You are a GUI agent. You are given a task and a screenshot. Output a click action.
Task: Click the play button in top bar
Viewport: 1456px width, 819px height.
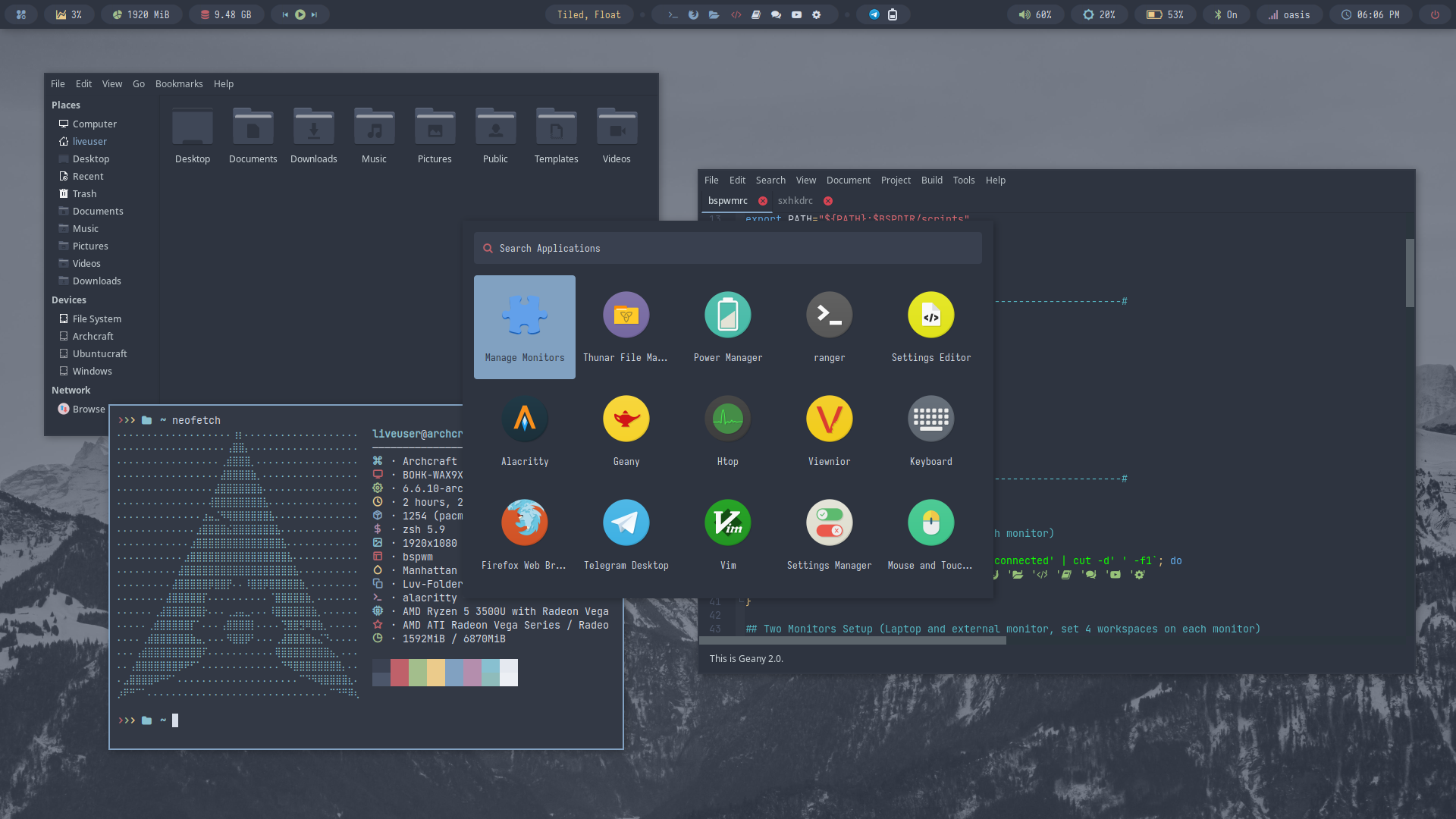tap(300, 14)
